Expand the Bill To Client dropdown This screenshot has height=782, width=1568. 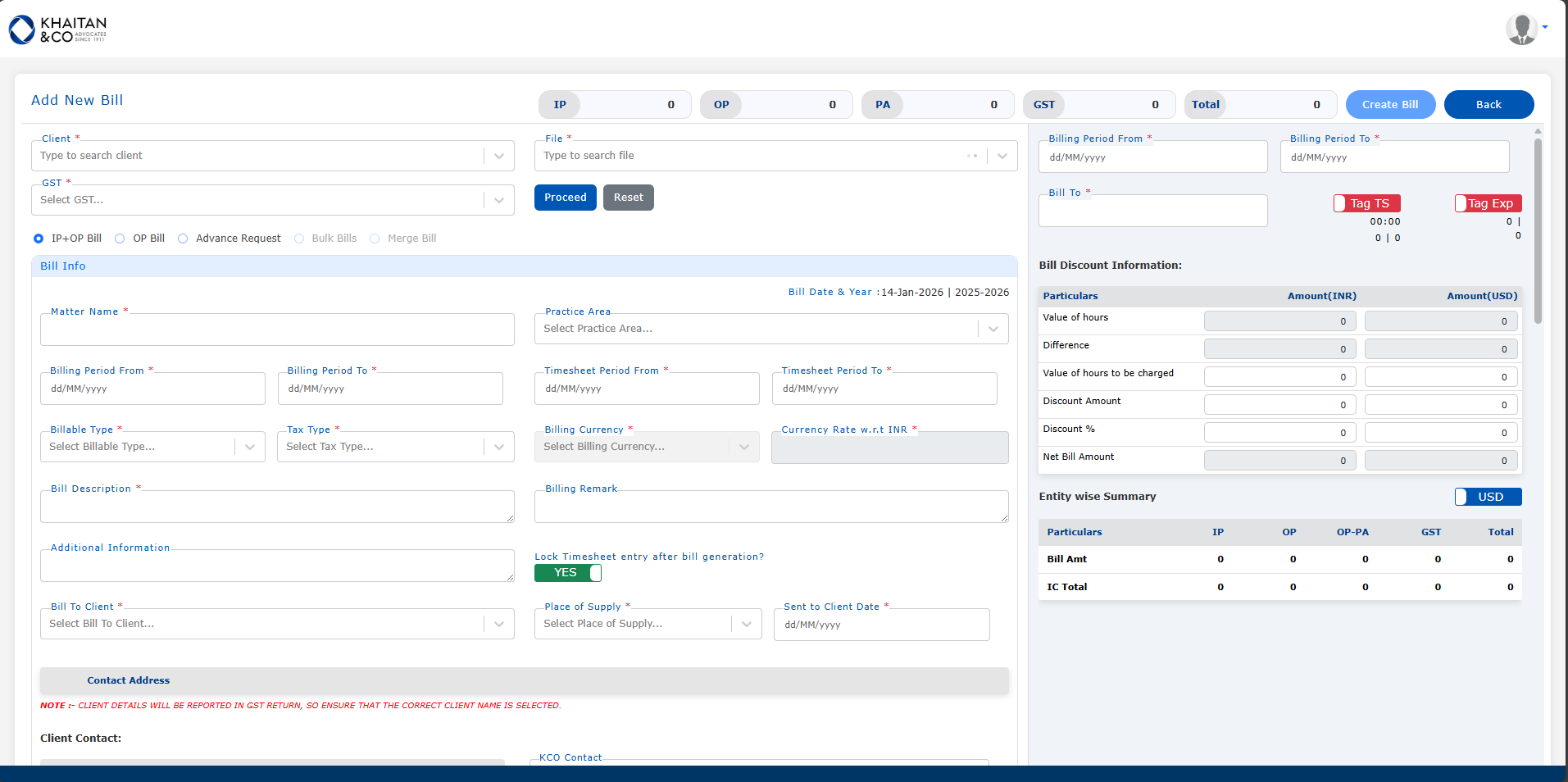[277, 624]
